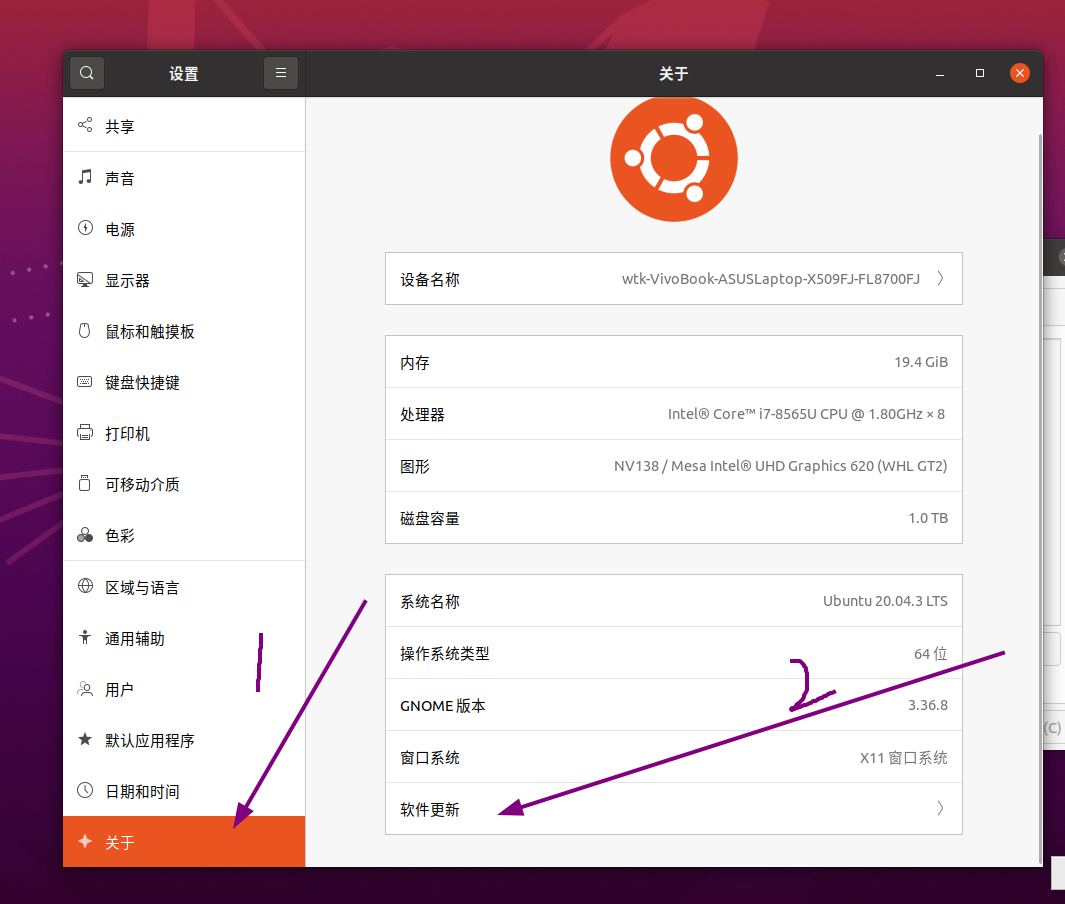This screenshot has width=1065, height=904.
Task: Click the 软件更新 label
Action: 430,809
